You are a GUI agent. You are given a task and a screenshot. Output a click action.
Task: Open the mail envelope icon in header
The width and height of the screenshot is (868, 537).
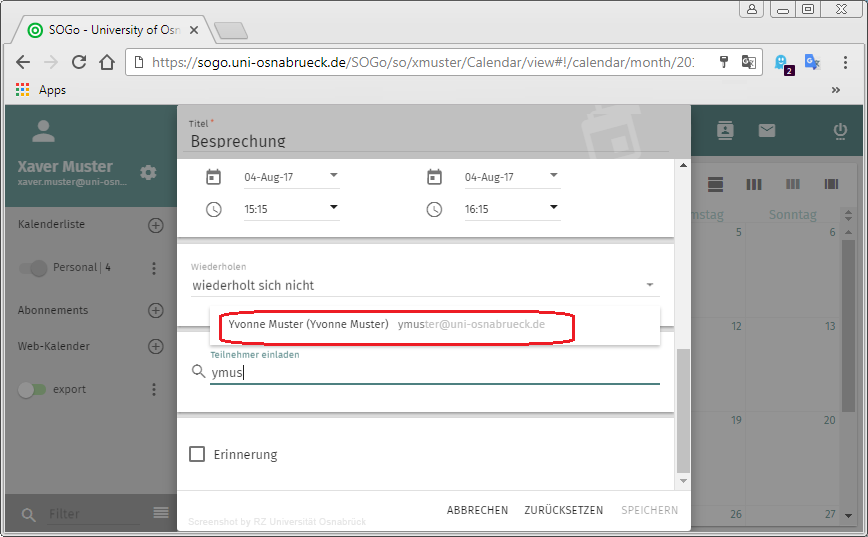(x=767, y=130)
